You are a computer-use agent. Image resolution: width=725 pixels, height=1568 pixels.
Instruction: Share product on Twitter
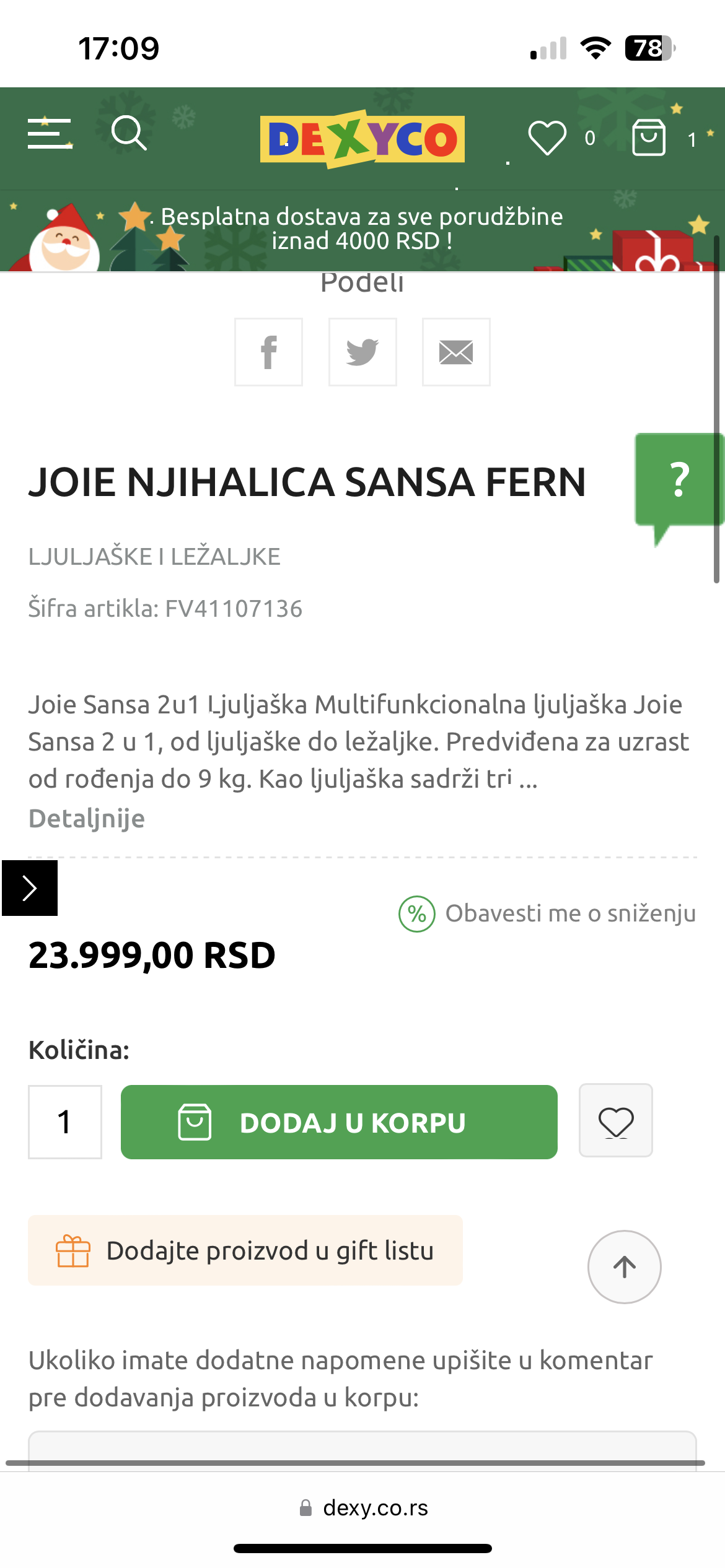click(x=362, y=352)
